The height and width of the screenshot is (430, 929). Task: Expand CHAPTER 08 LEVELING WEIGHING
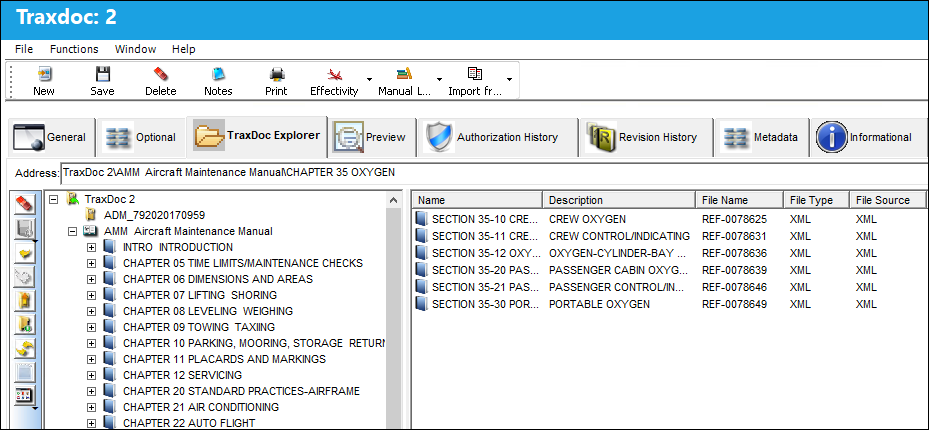pyautogui.click(x=91, y=312)
